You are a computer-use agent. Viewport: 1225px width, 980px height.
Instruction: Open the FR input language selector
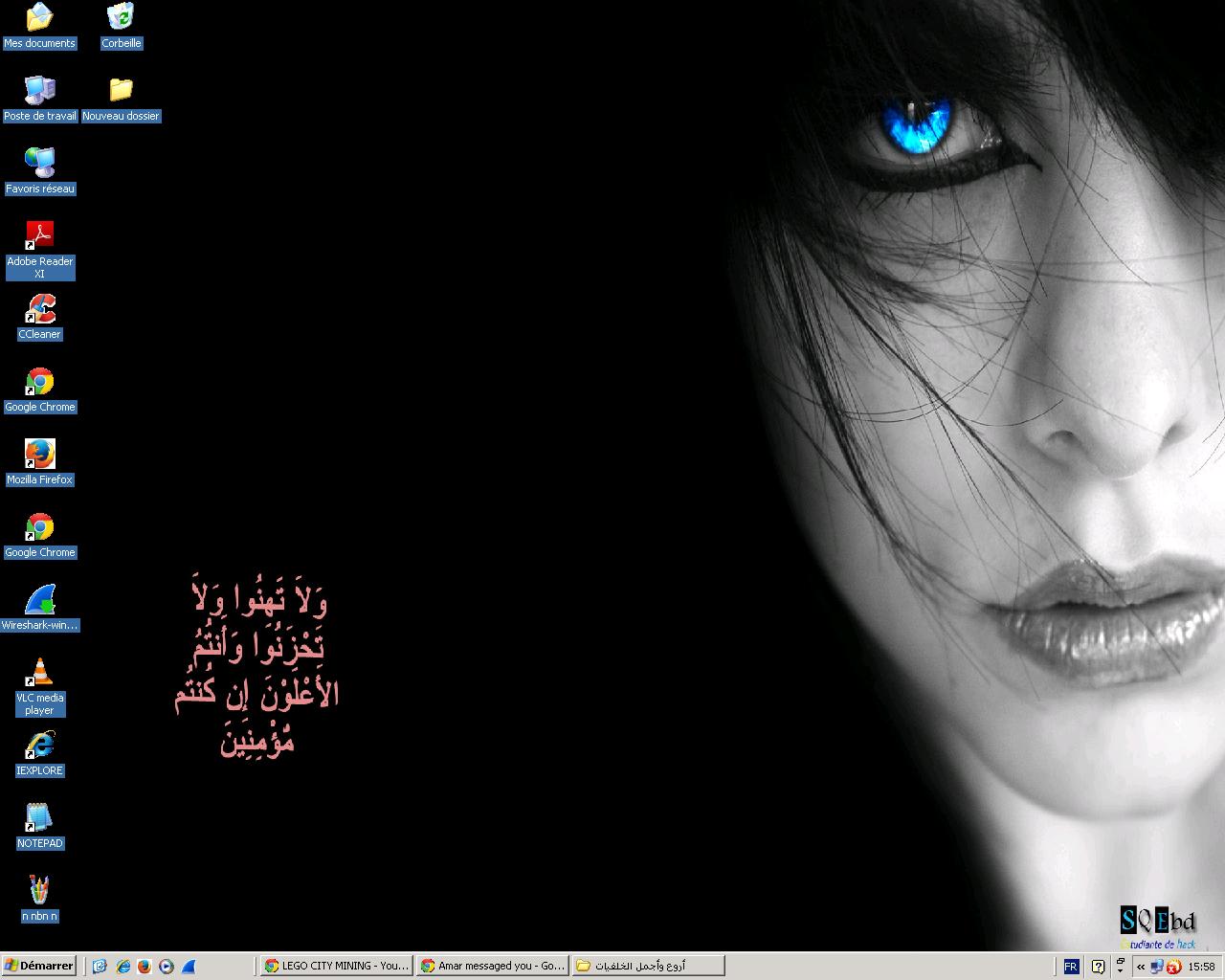(x=1071, y=967)
